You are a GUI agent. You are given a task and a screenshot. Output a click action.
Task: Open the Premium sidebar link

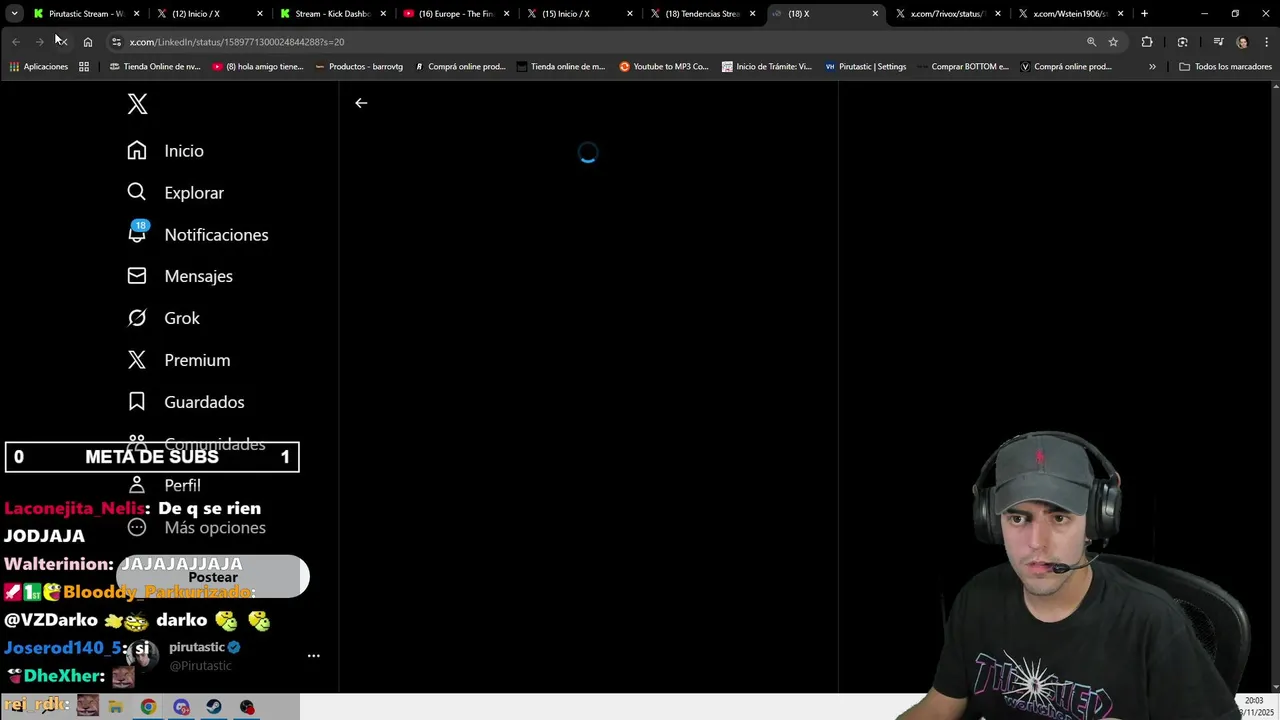tap(197, 360)
